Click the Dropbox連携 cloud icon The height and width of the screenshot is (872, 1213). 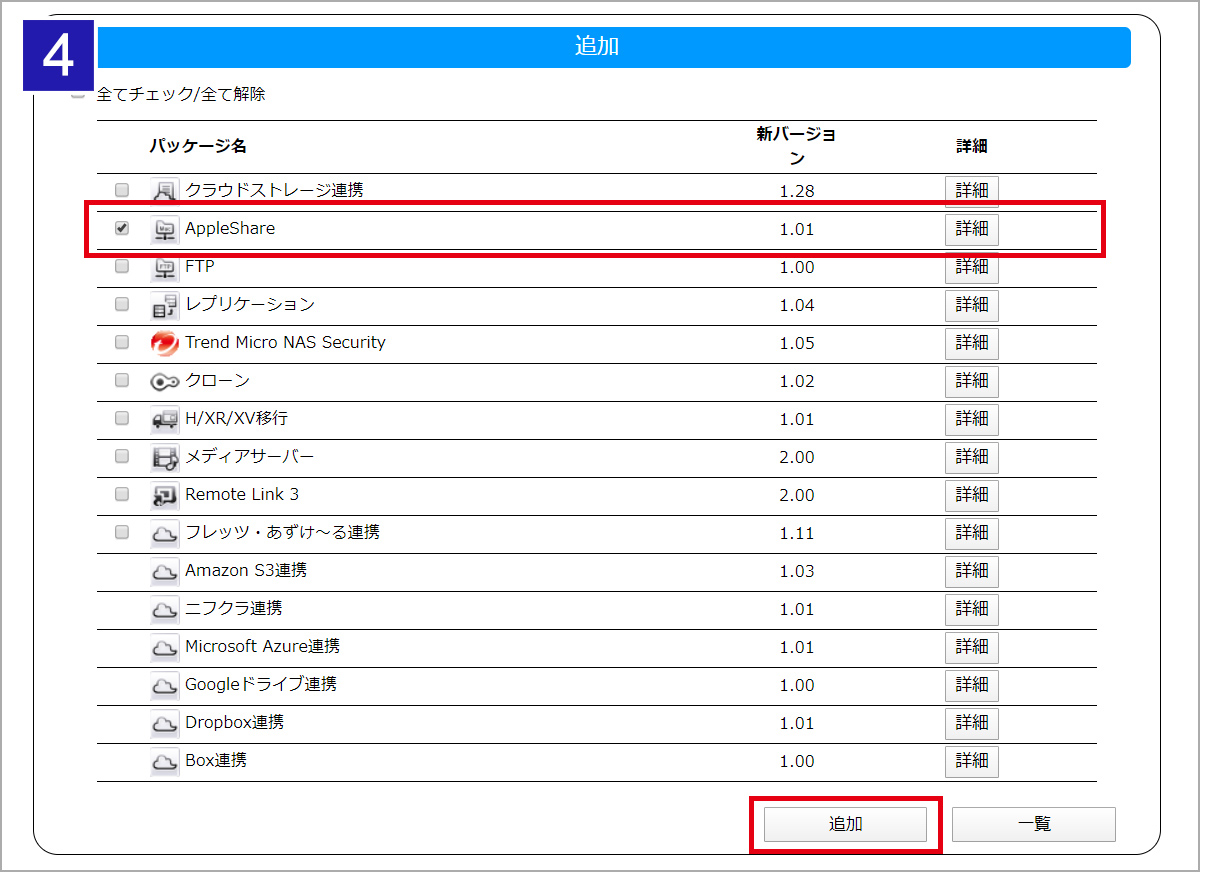pos(164,723)
